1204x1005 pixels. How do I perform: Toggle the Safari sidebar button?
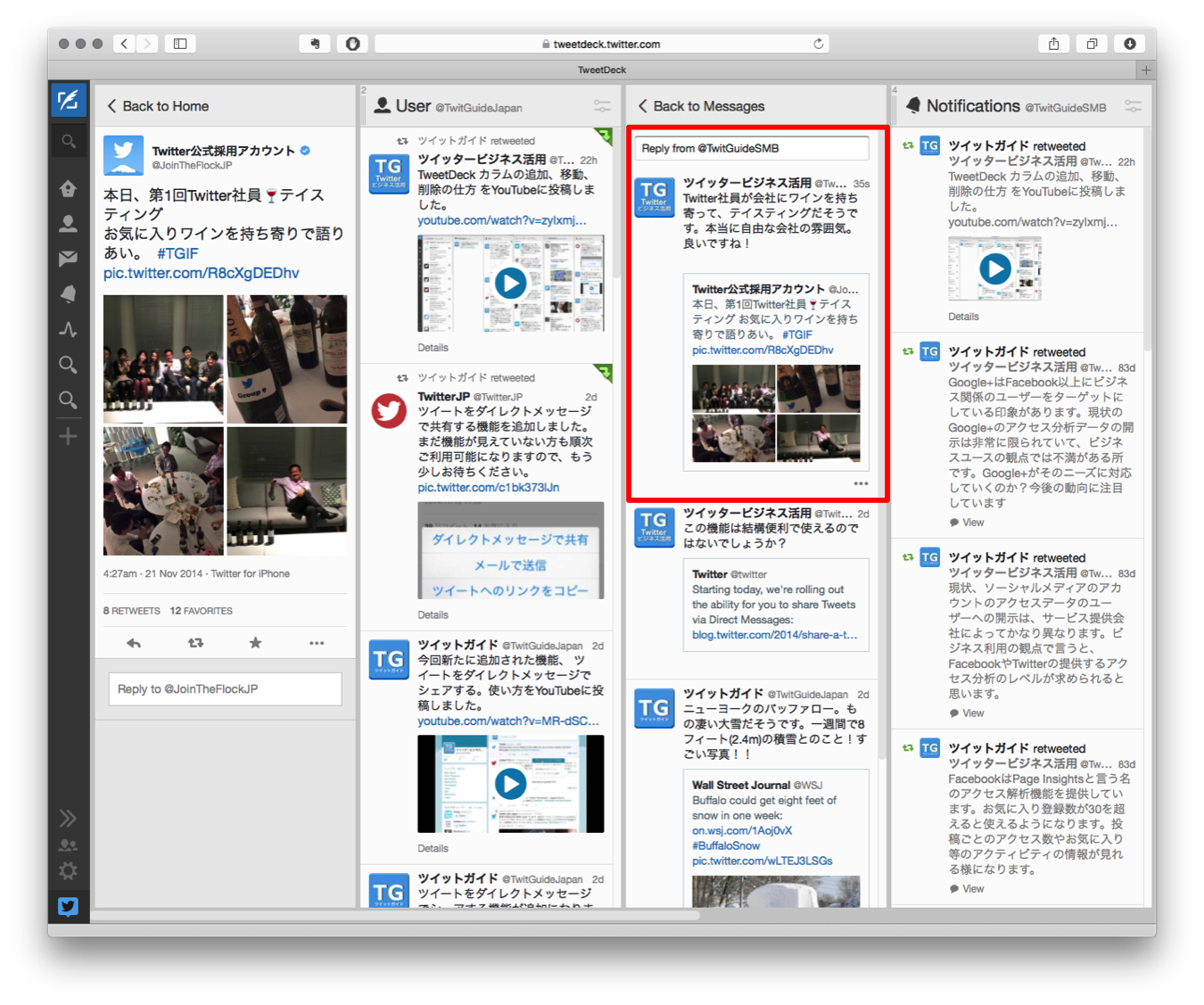[x=180, y=44]
